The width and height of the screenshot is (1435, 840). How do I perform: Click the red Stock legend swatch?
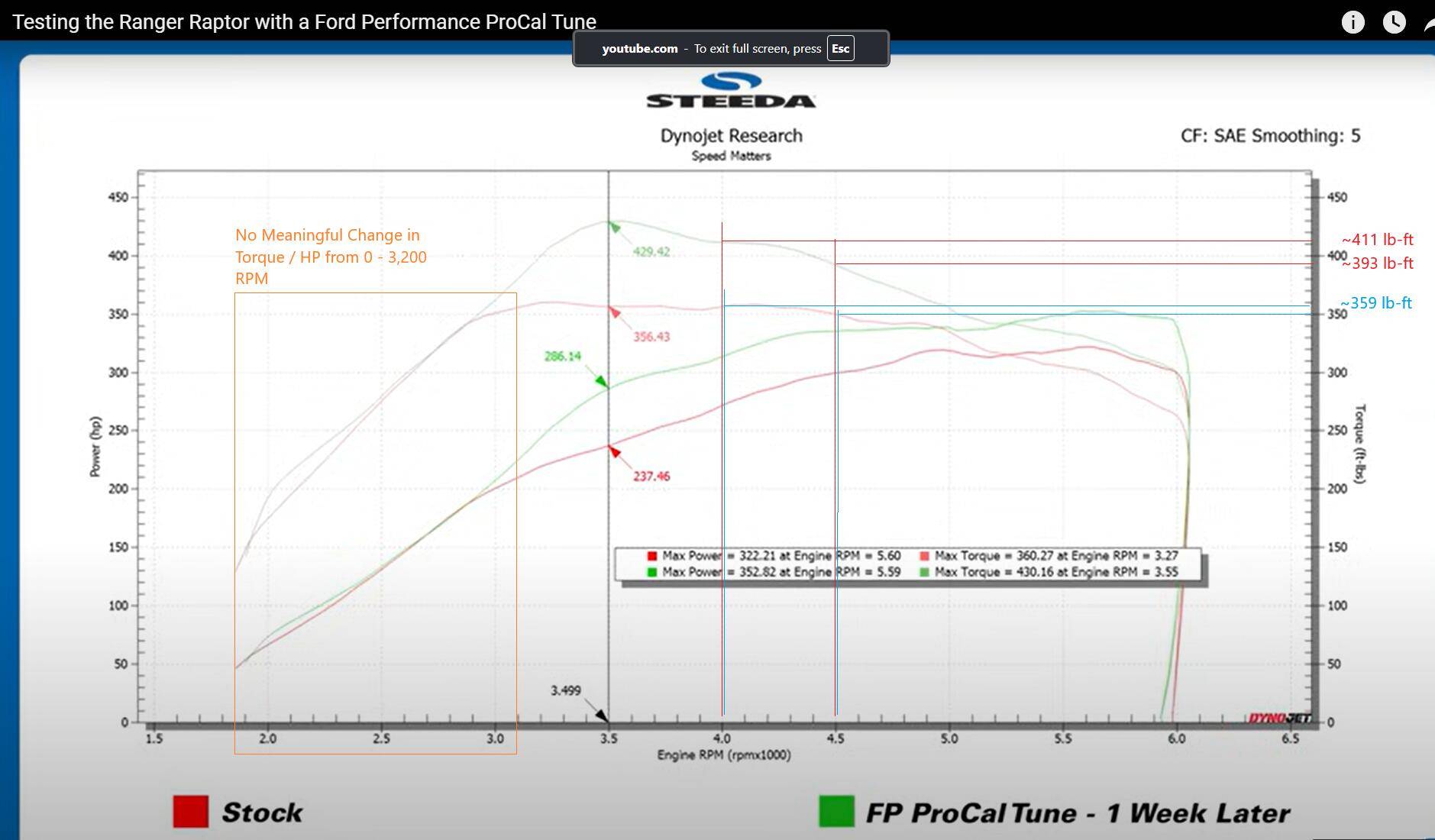point(191,812)
